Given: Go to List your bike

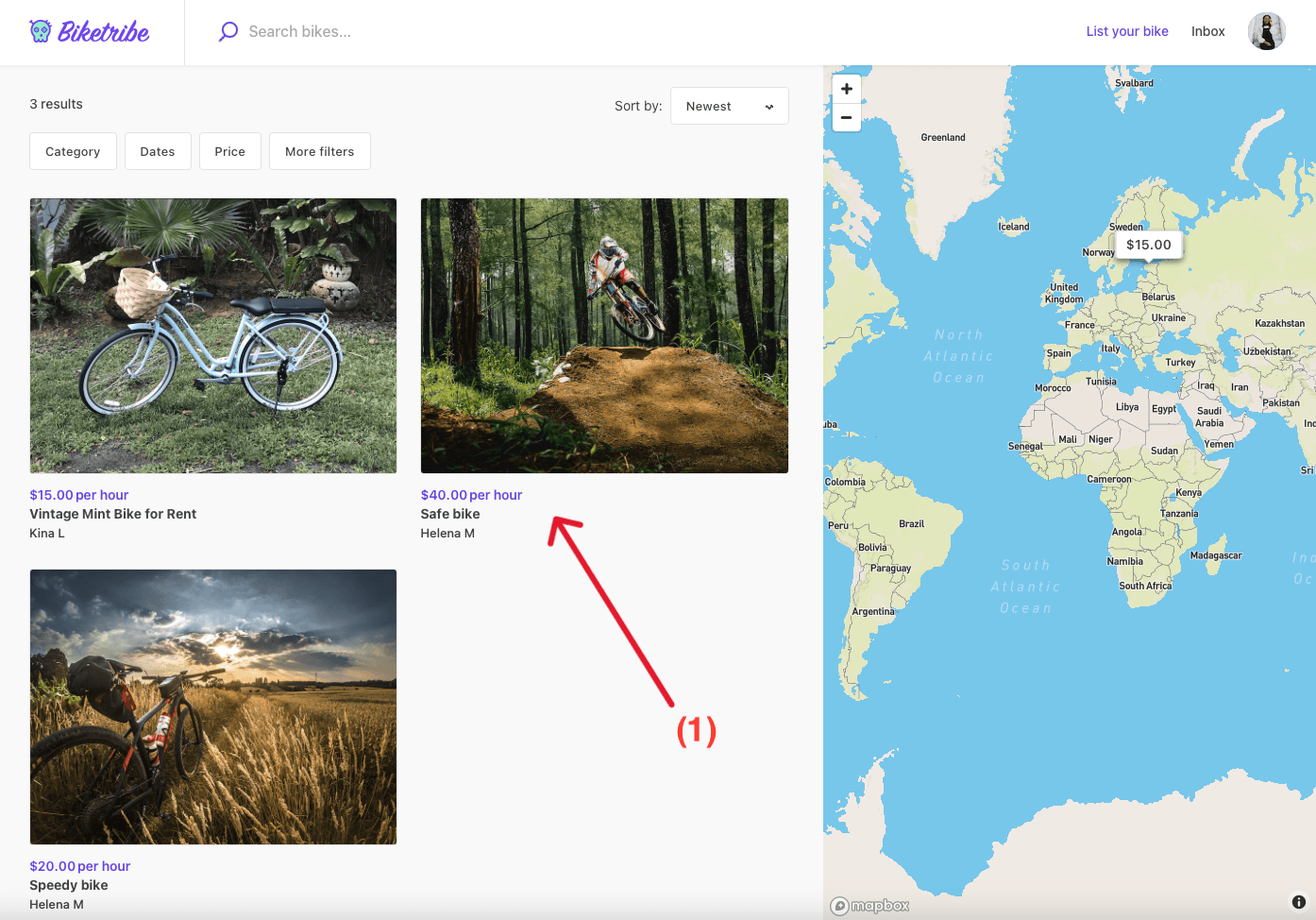Looking at the screenshot, I should point(1126,31).
